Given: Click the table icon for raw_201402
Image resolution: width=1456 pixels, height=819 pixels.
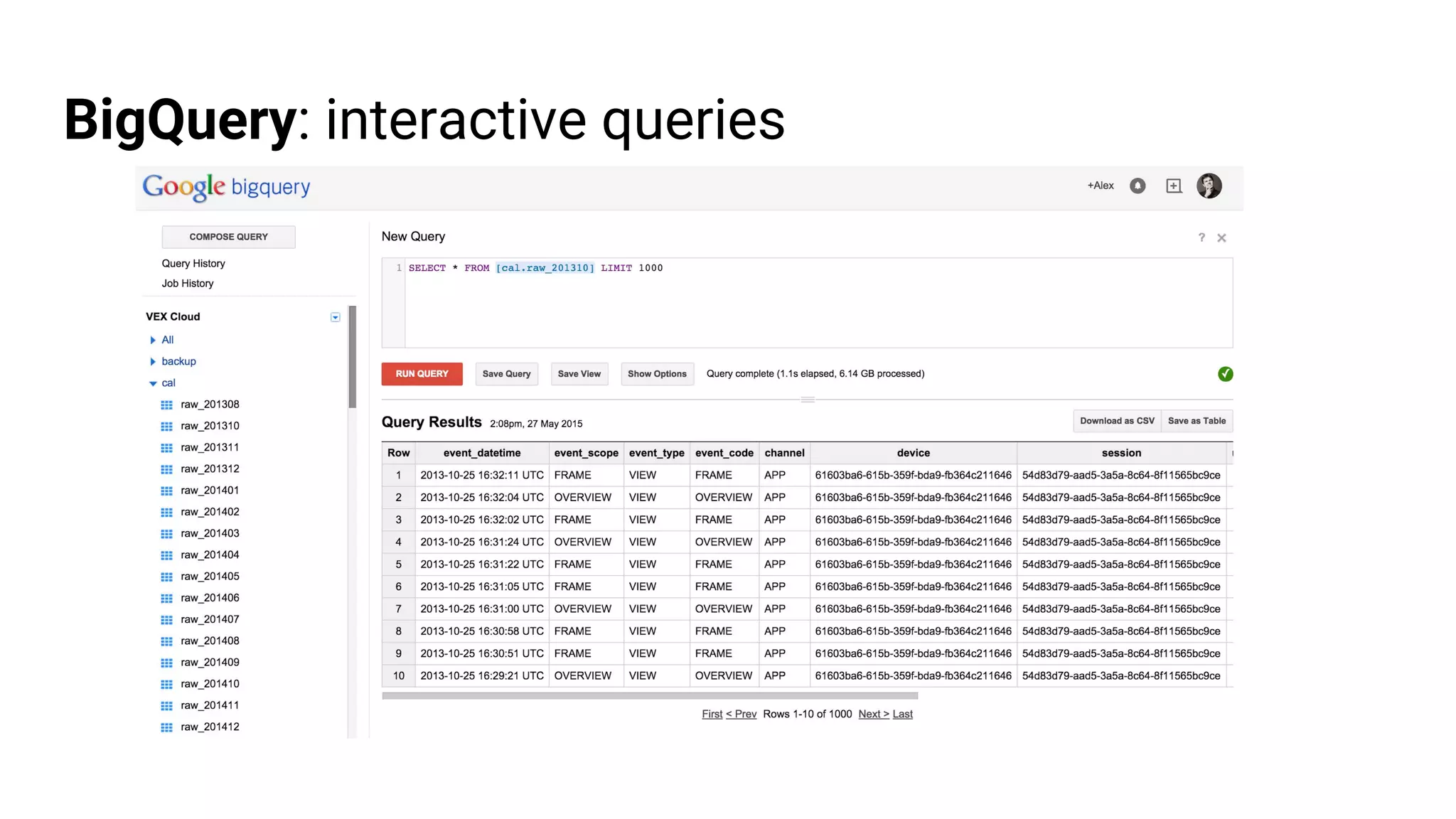Looking at the screenshot, I should click(x=167, y=512).
